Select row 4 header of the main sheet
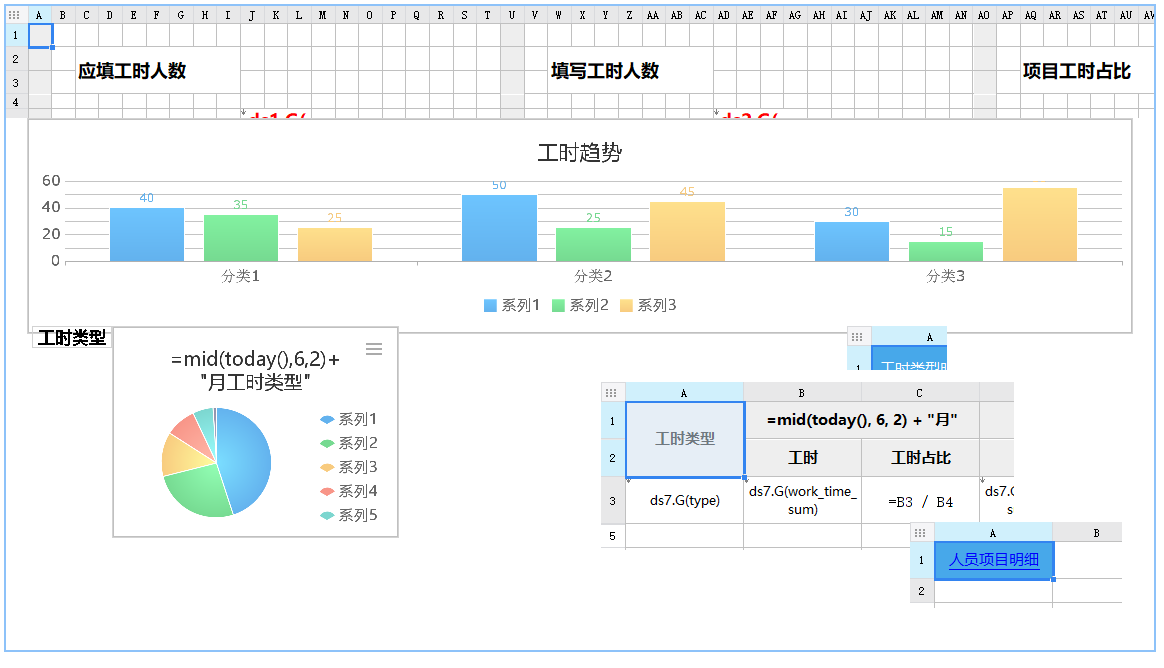Image resolution: width=1164 pixels, height=668 pixels. [x=16, y=102]
